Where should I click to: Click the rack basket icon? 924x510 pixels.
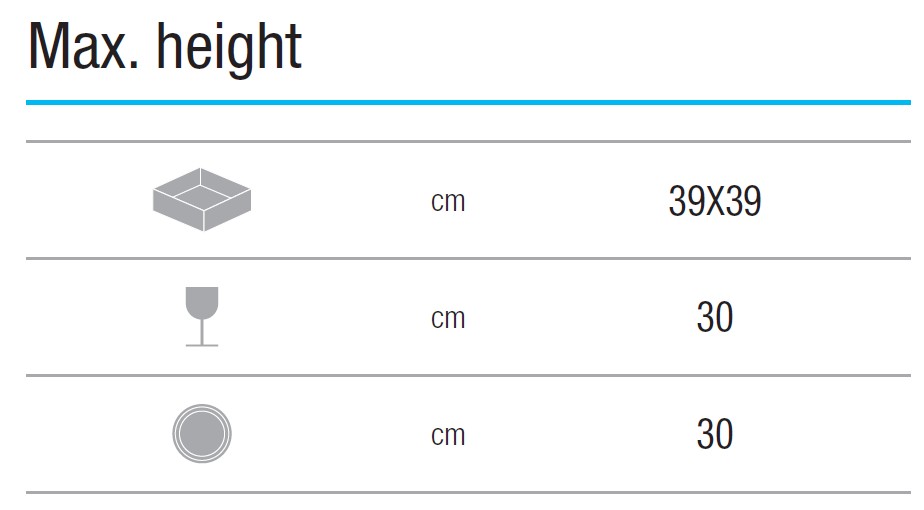click(x=201, y=199)
